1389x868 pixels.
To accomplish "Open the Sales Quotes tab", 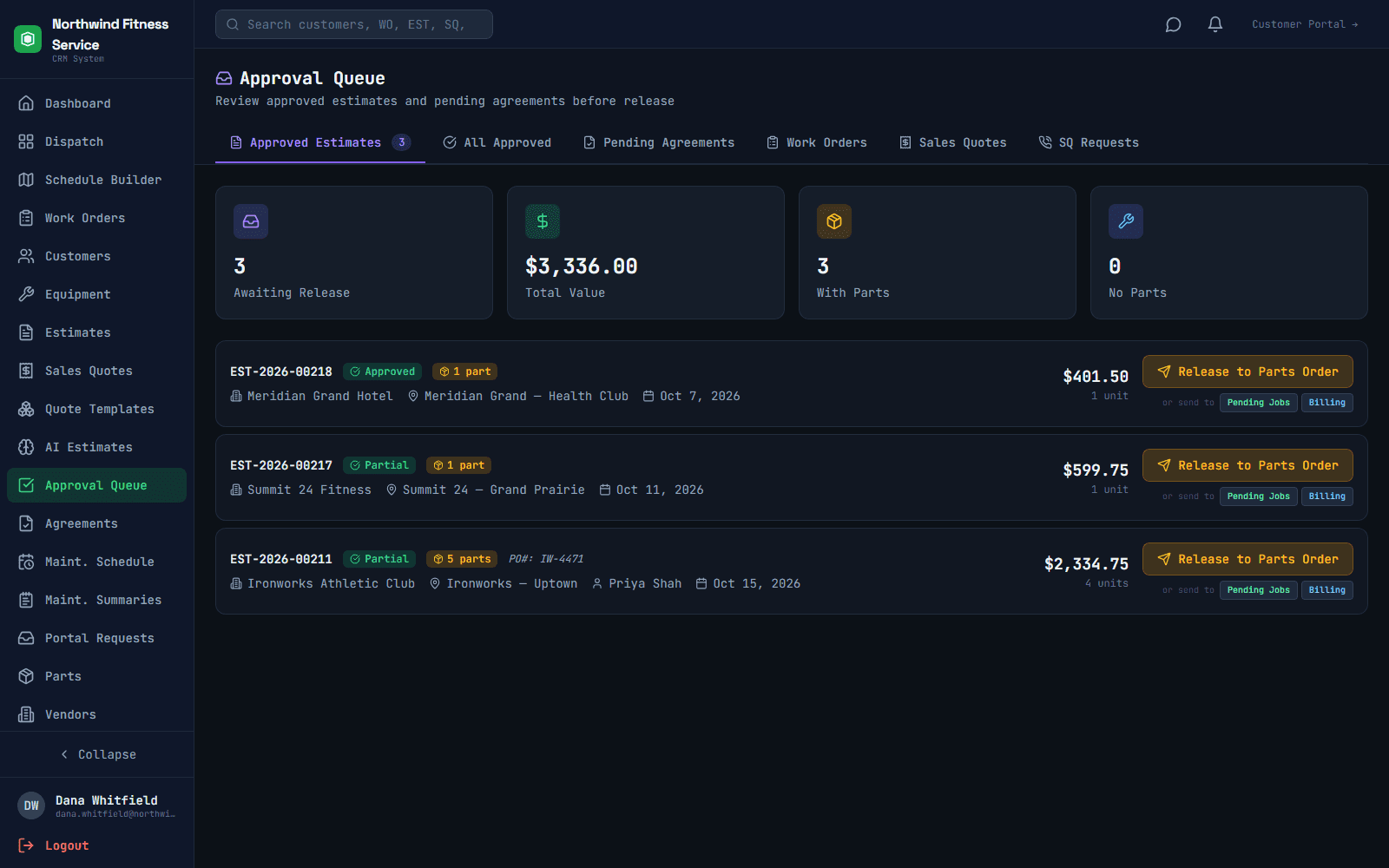I will point(953,142).
